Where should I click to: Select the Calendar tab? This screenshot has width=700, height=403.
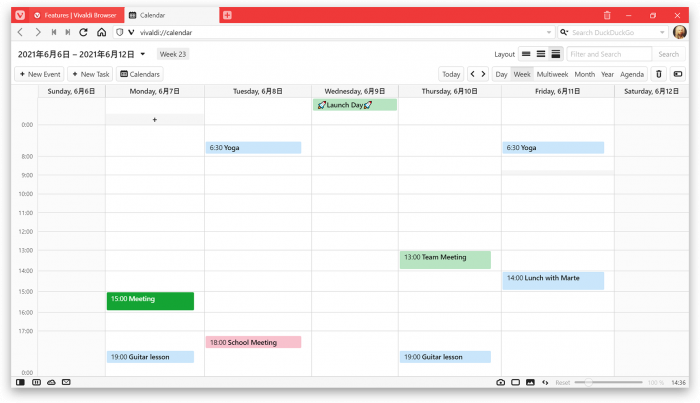[x=171, y=15]
